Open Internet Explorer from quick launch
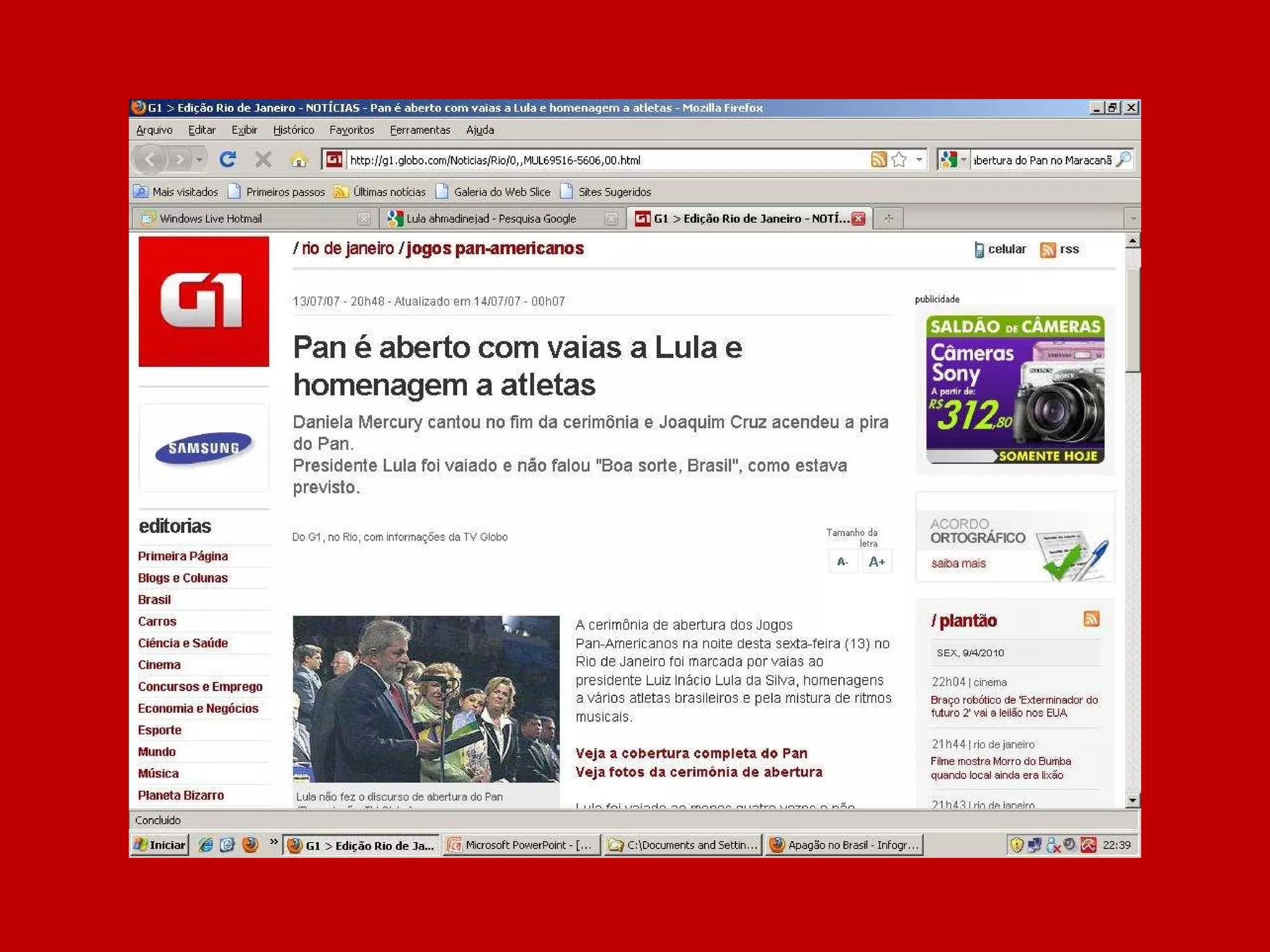Viewport: 1270px width, 952px height. pyautogui.click(x=206, y=845)
